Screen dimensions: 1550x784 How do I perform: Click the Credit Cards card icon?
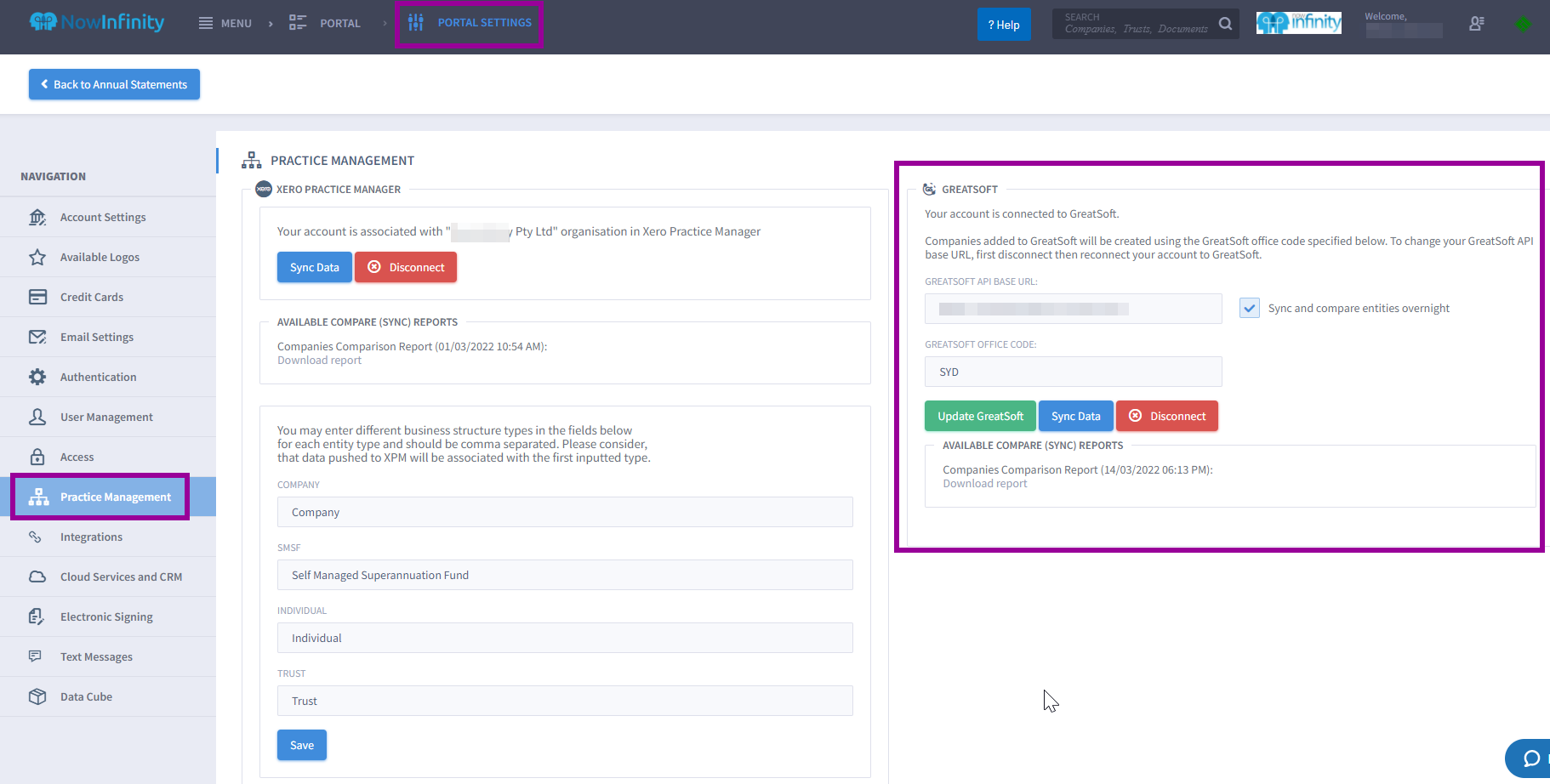37,297
